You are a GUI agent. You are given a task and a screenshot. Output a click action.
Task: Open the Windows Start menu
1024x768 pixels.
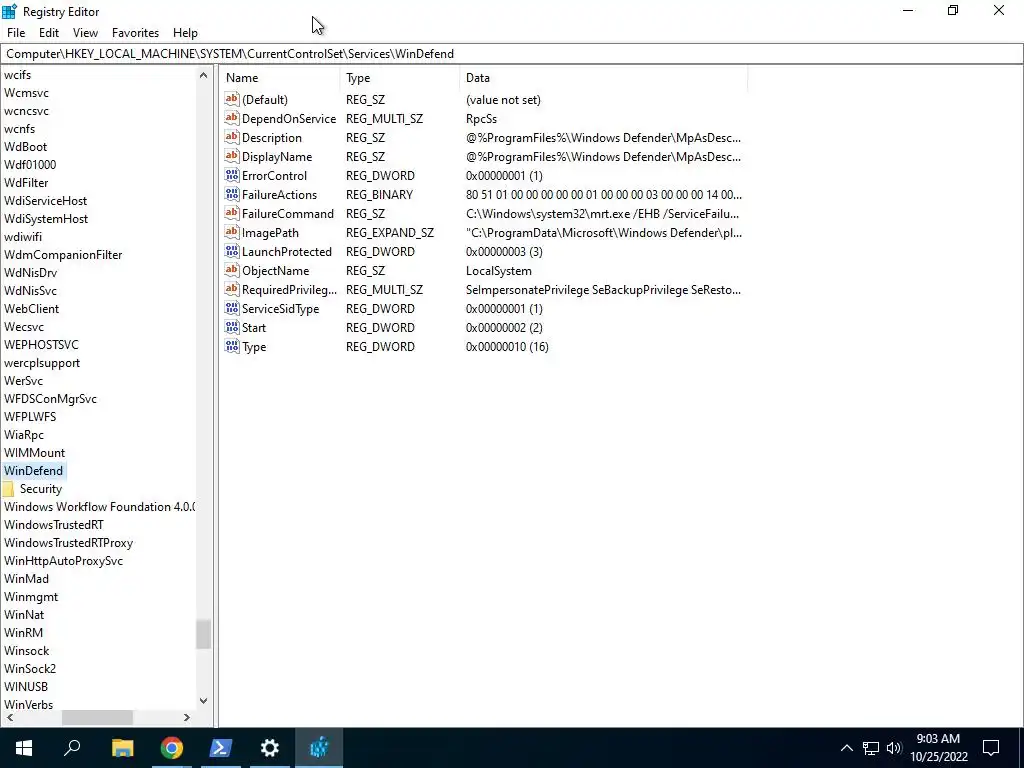[24, 748]
